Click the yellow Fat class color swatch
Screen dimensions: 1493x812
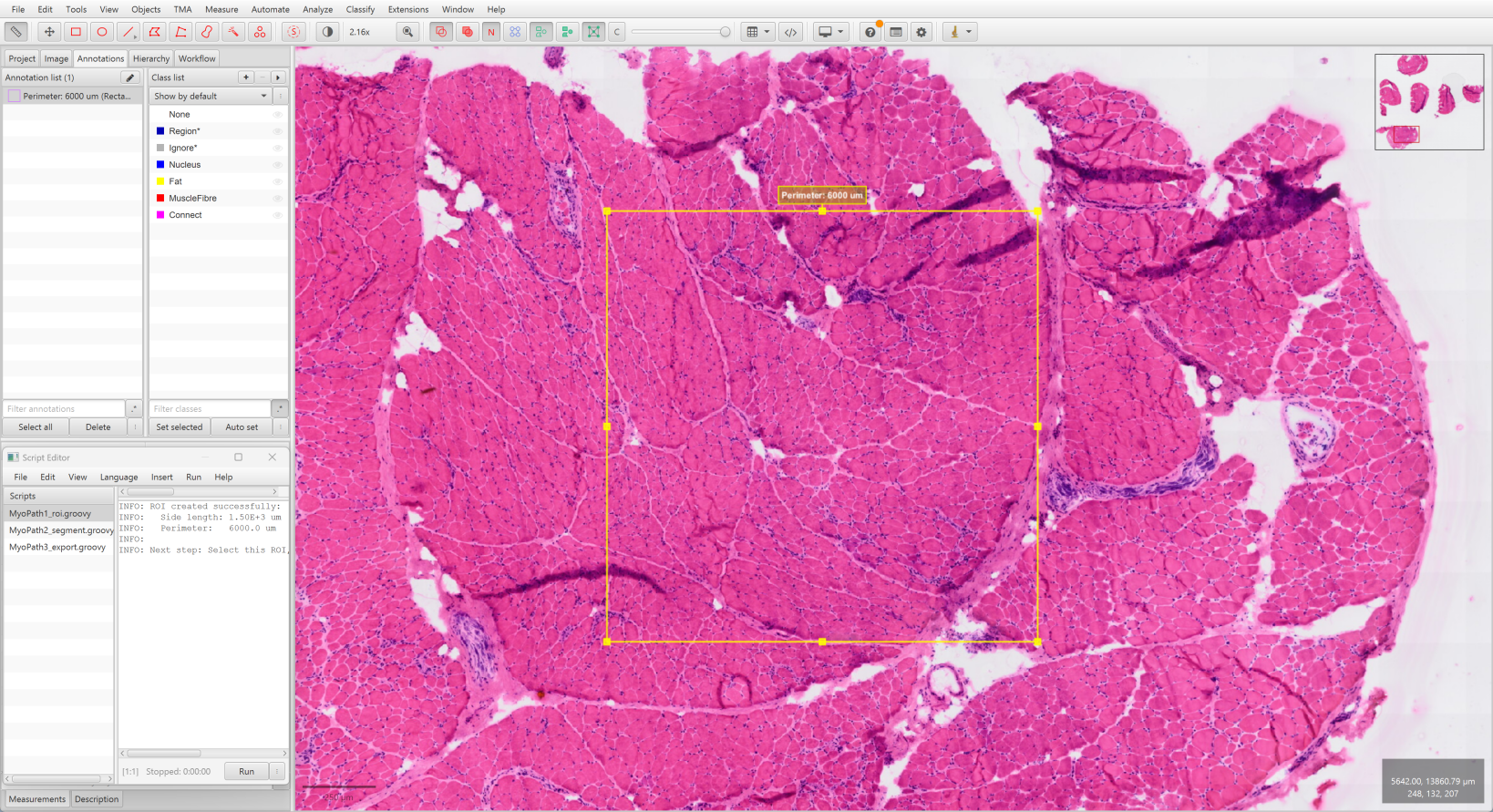click(x=160, y=181)
